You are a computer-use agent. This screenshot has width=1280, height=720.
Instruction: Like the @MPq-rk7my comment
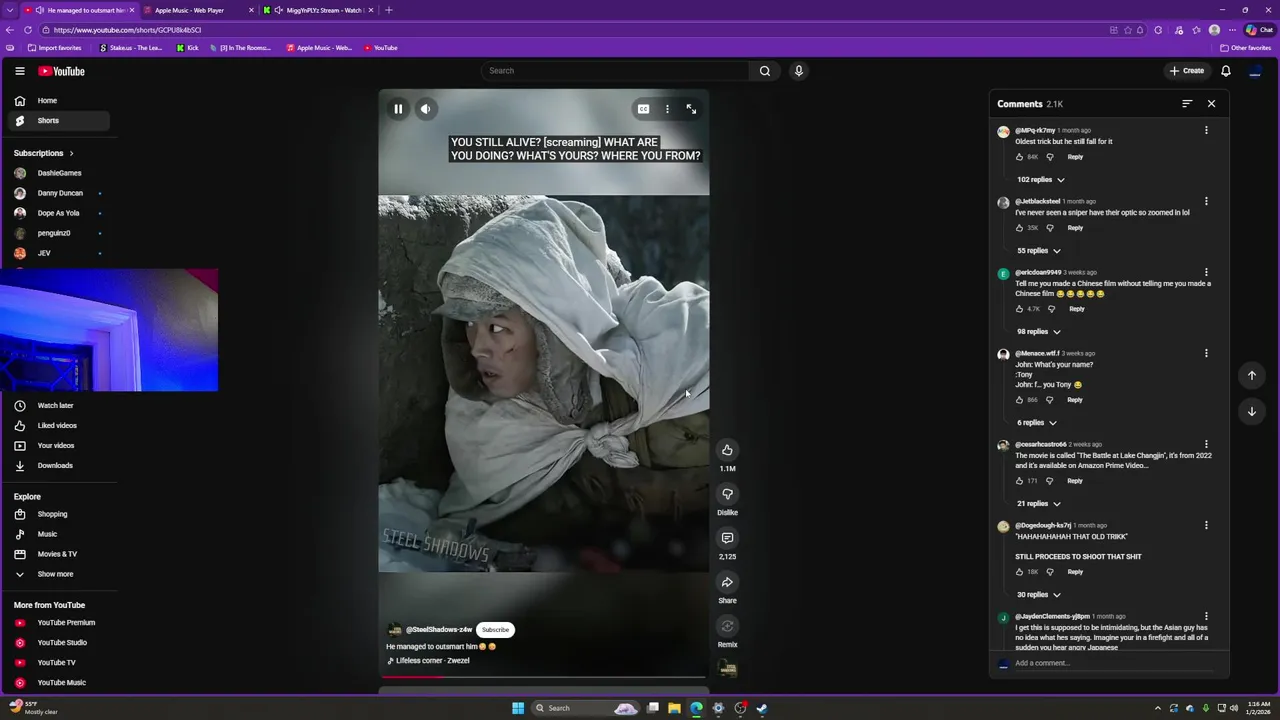[1020, 157]
